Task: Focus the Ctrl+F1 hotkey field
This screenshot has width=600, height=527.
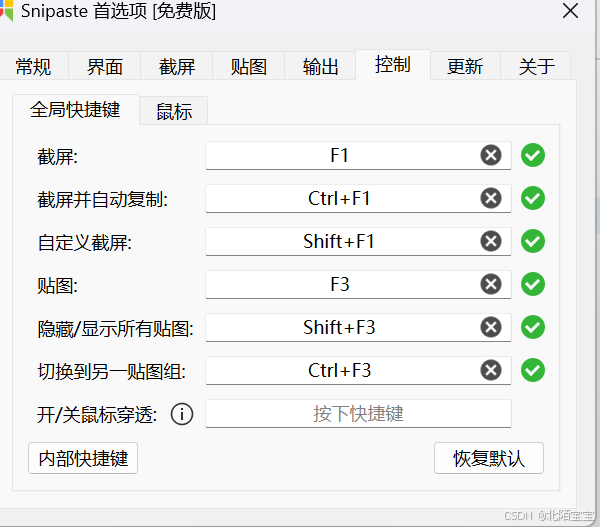Action: [x=358, y=198]
